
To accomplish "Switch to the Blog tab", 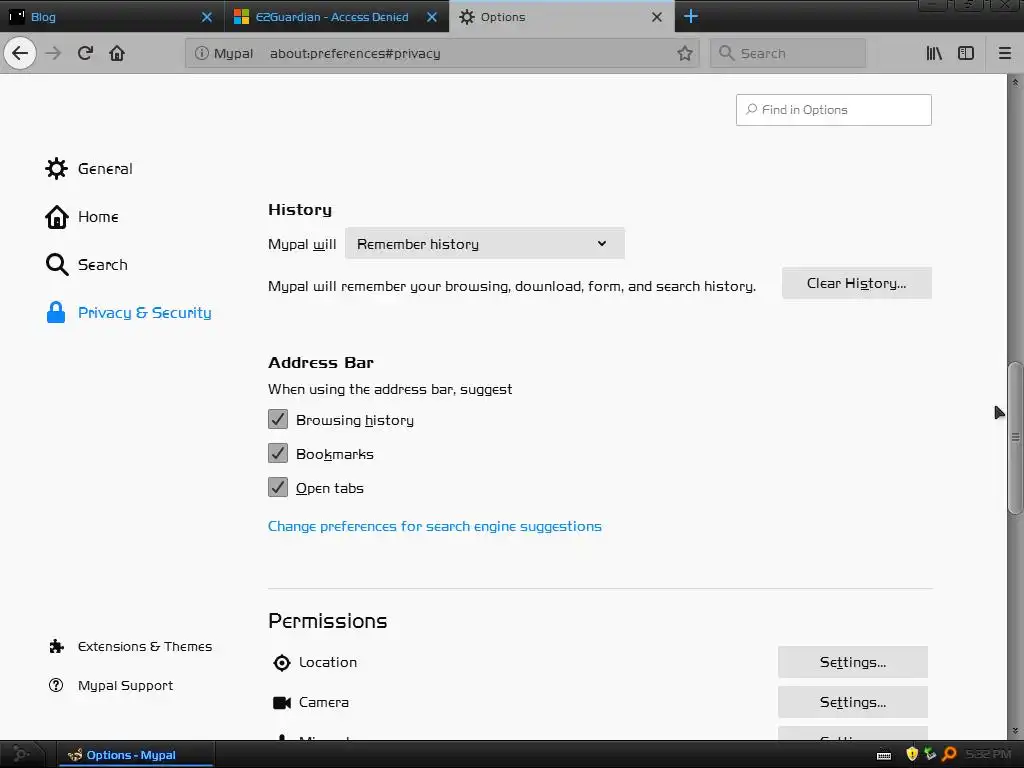I will 112,17.
